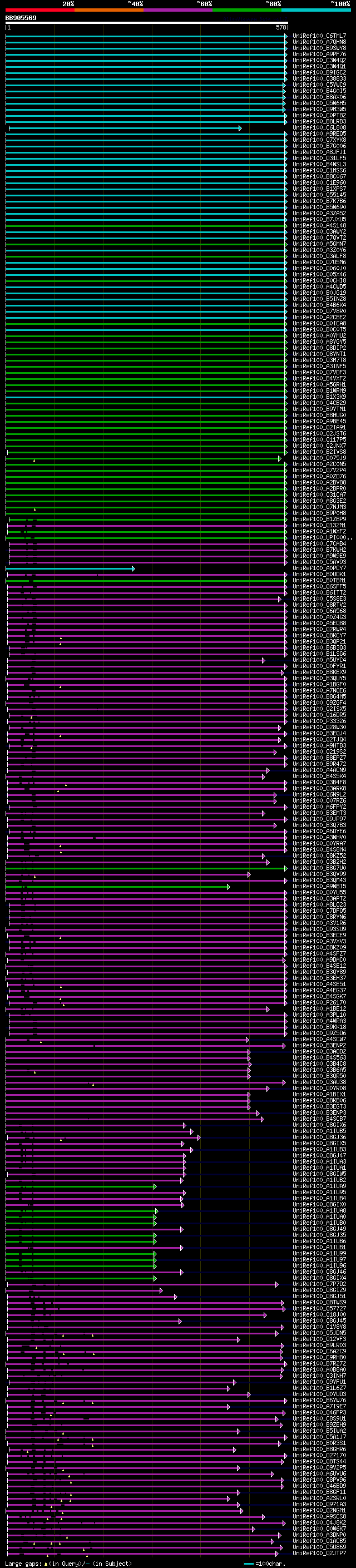Select label UniRef100_A1WXF2

tap(319, 531)
